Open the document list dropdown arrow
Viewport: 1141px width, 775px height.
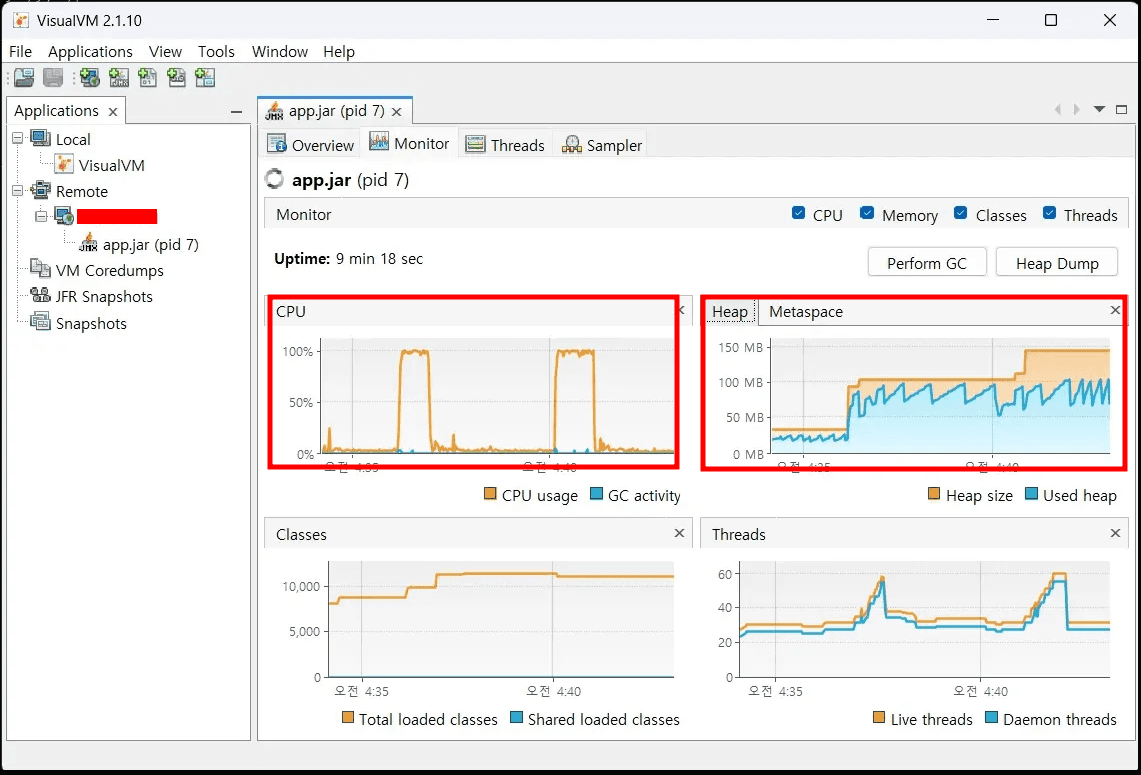[1099, 110]
